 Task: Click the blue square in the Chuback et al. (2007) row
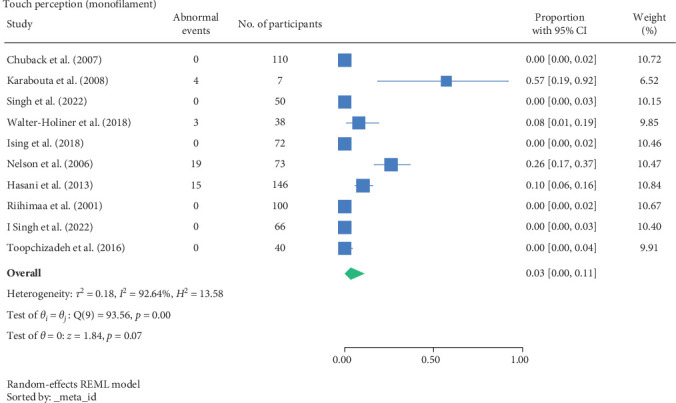pos(345,60)
